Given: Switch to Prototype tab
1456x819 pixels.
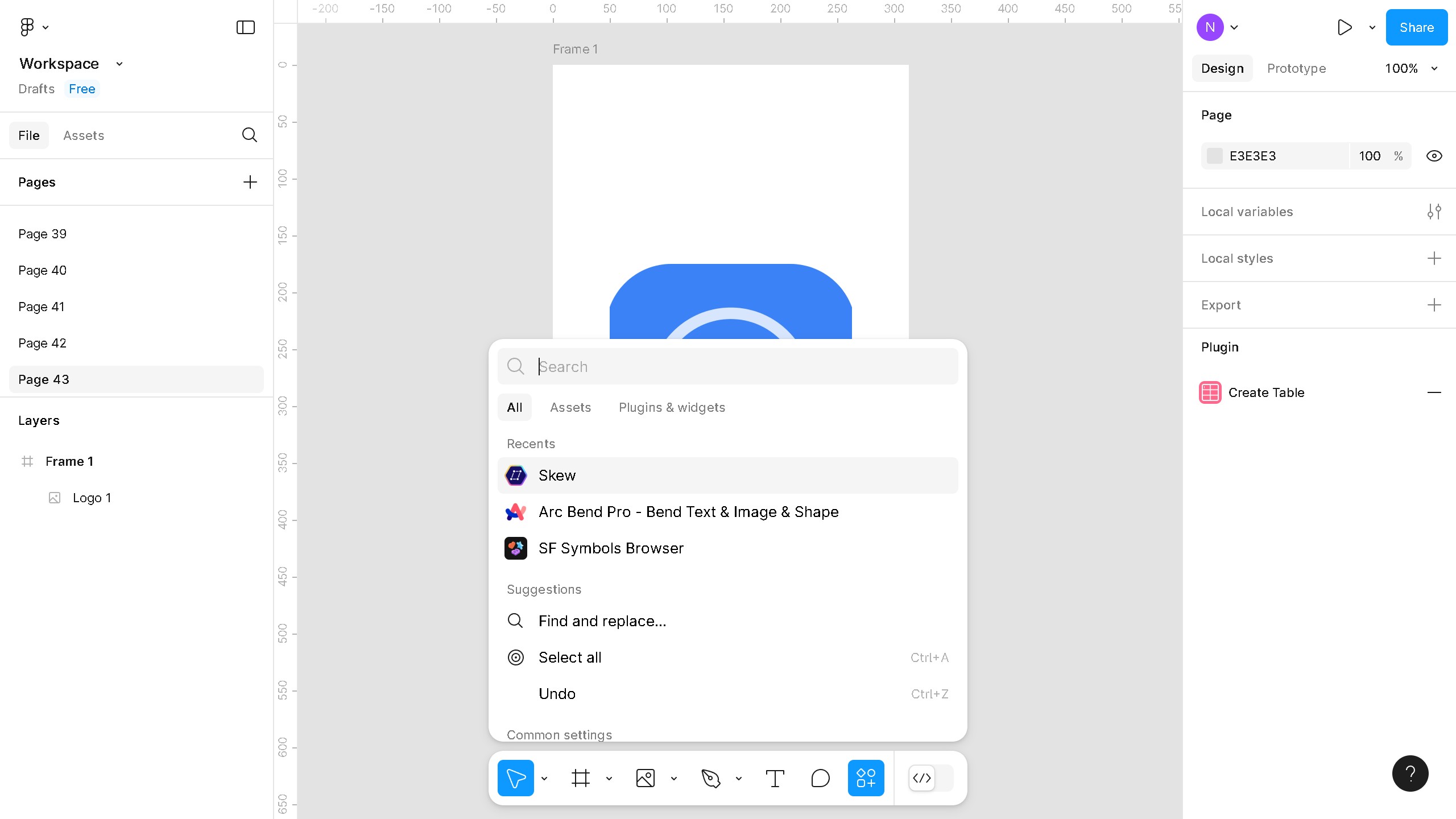Looking at the screenshot, I should tap(1296, 68).
